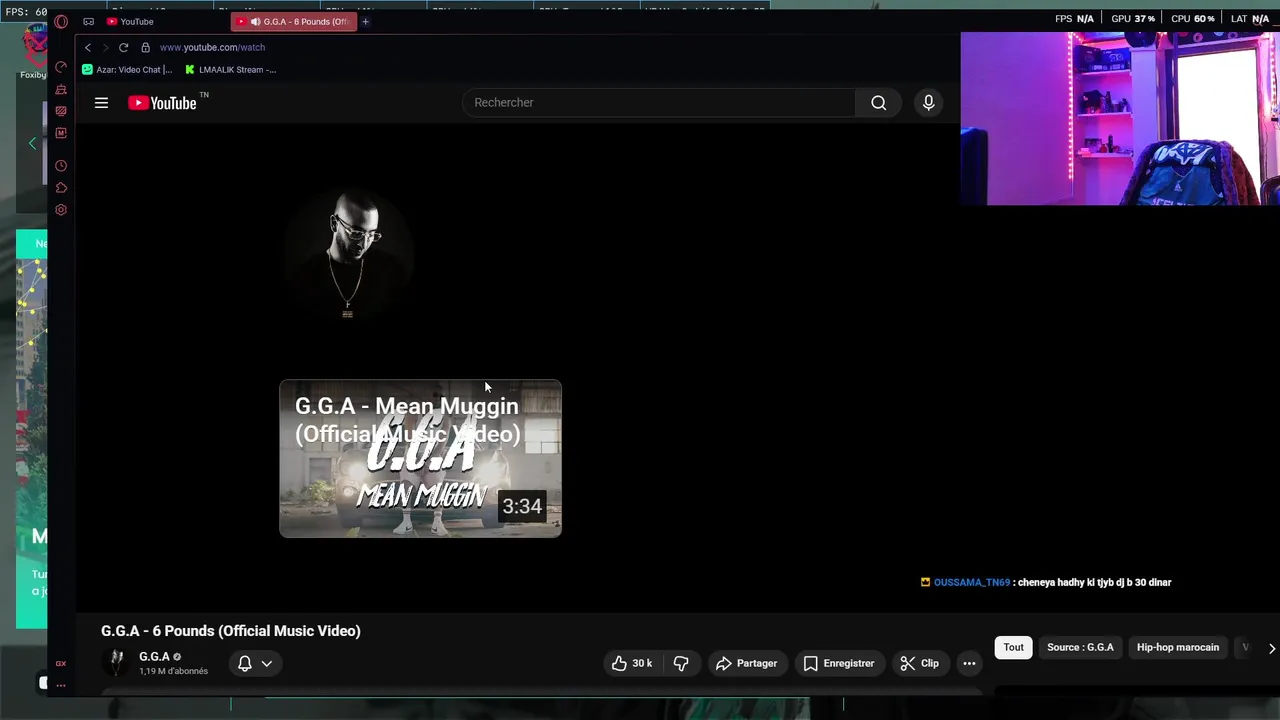
Task: Reload the current YouTube page
Action: click(123, 47)
